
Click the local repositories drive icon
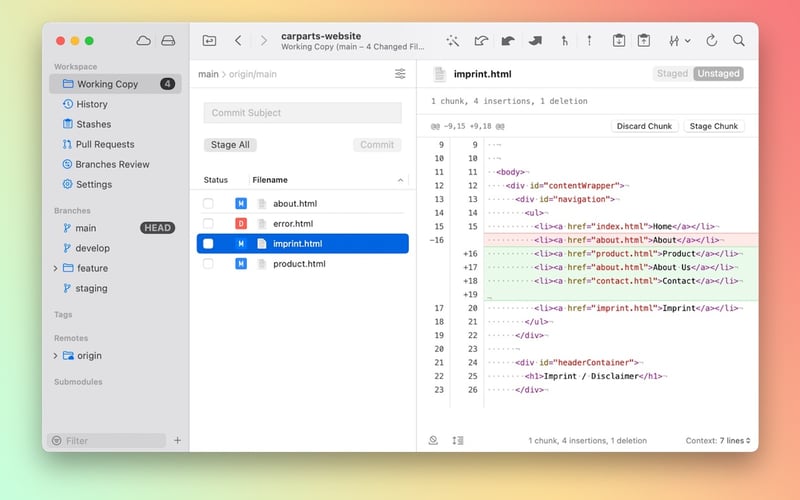click(168, 41)
